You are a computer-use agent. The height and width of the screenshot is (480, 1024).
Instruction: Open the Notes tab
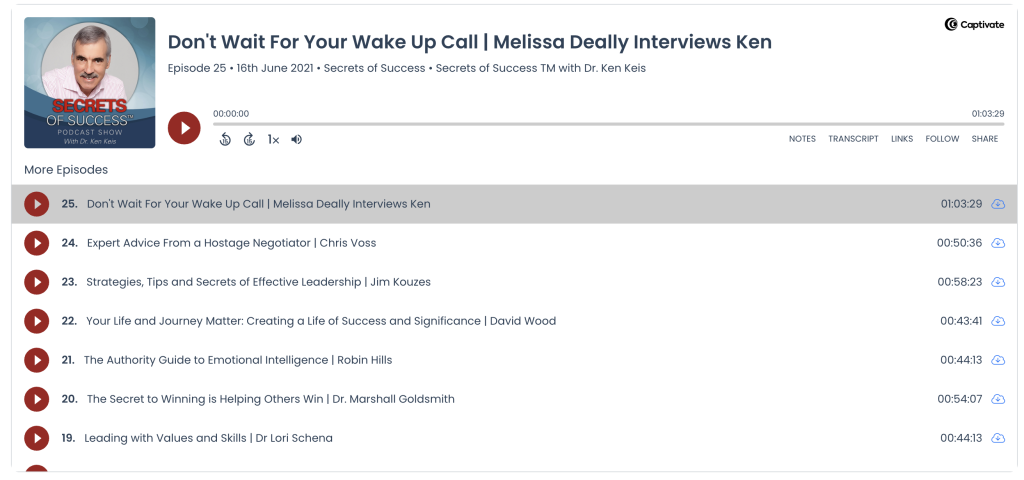(x=802, y=139)
